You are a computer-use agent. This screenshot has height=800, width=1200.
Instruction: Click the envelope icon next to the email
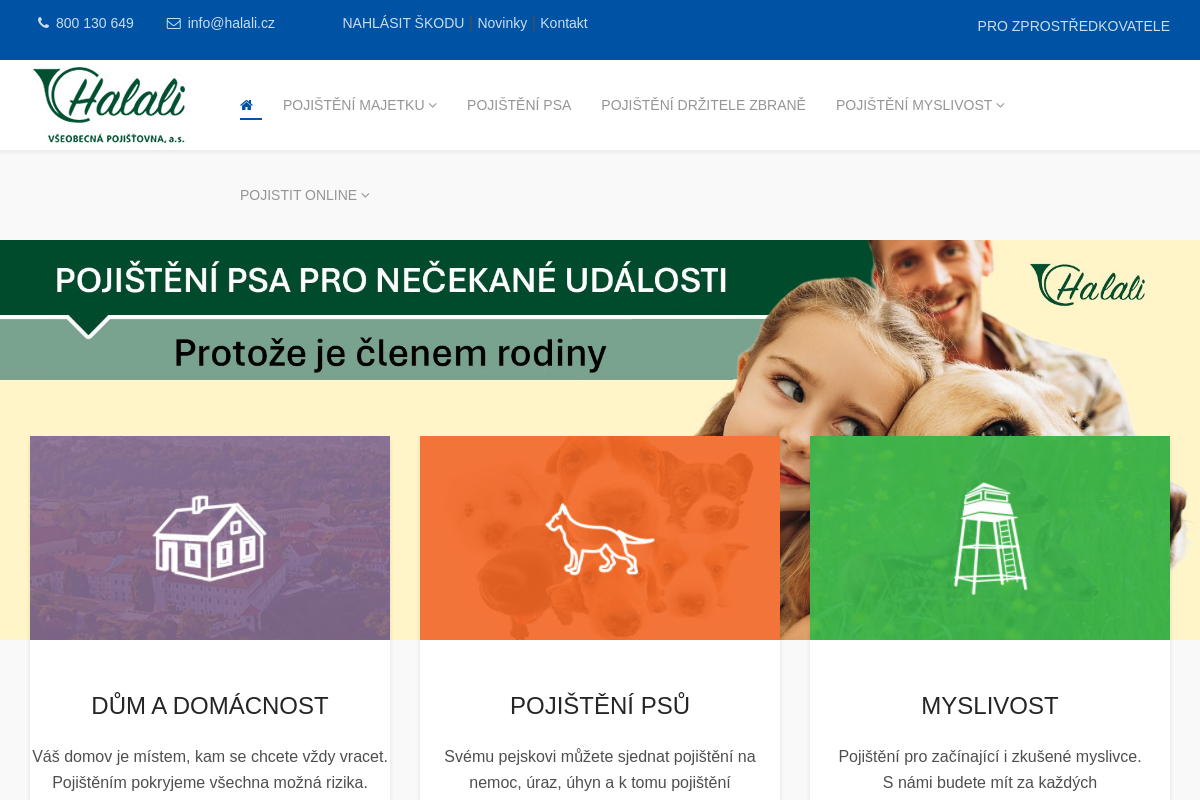[172, 22]
